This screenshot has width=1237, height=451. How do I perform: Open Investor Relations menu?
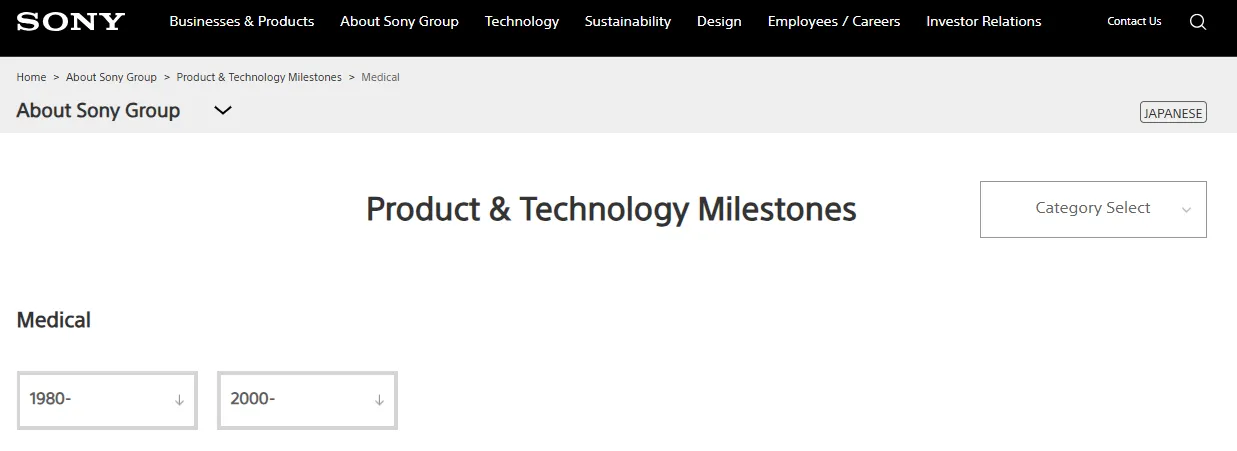pos(984,21)
